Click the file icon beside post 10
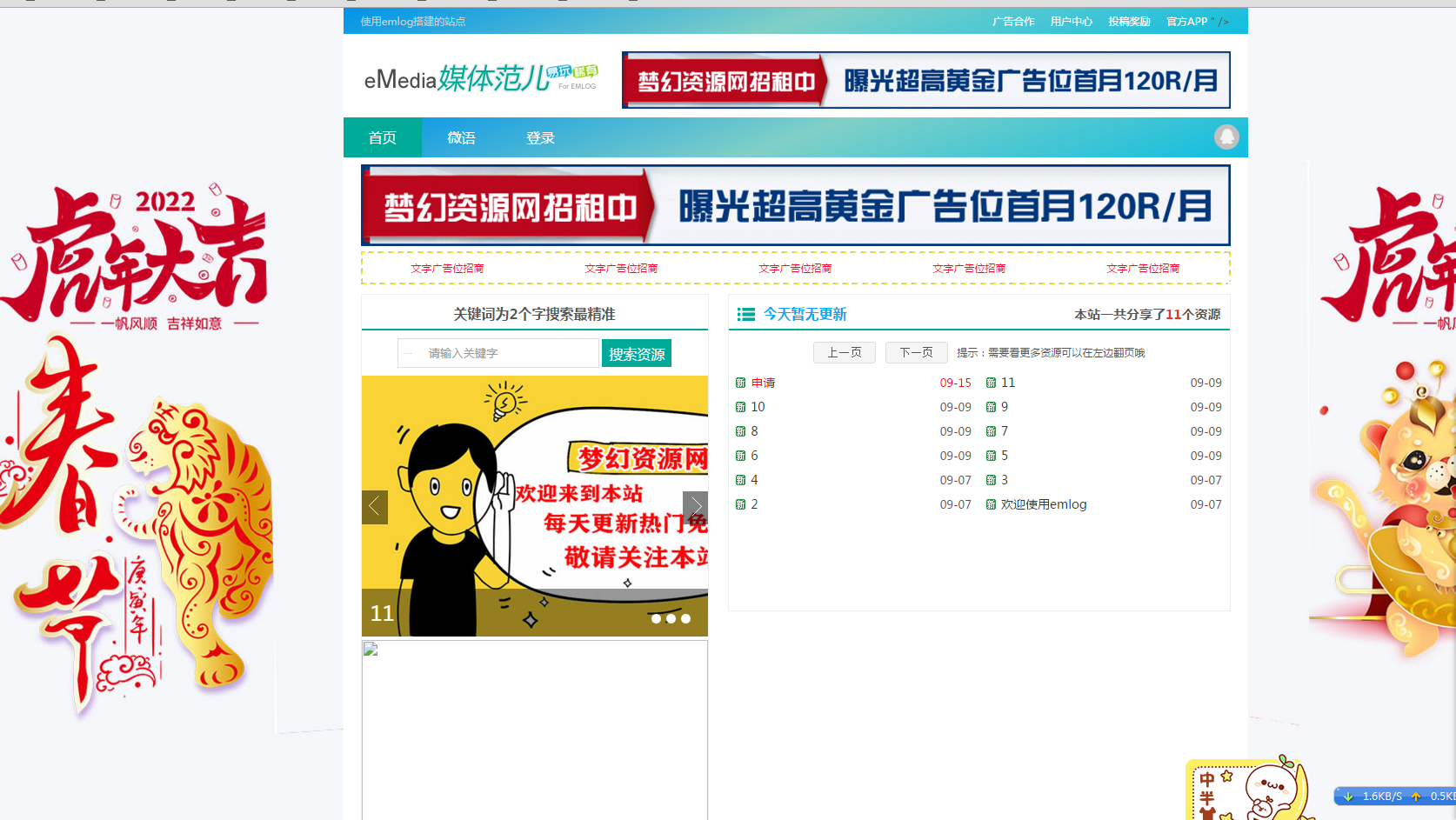 (741, 407)
